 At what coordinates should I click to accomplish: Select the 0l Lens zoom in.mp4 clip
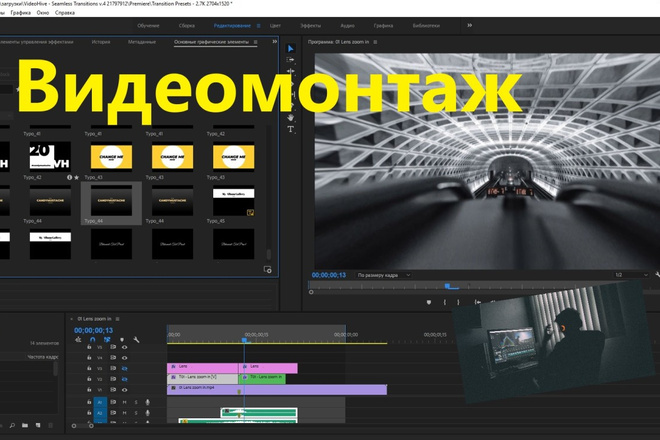[277, 389]
